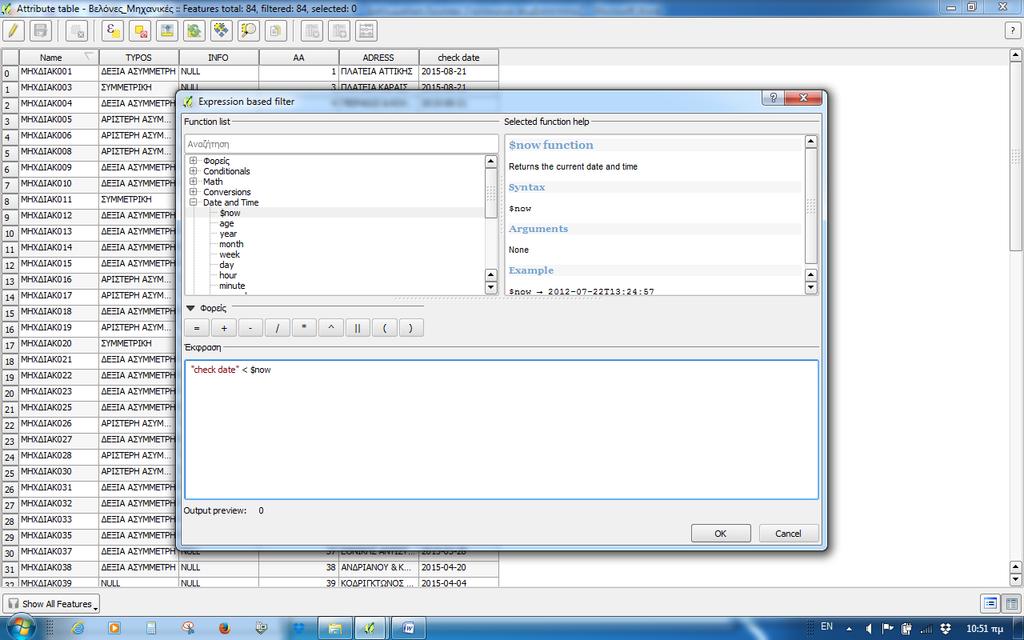This screenshot has width=1024, height=640.
Task: Select hour function in list
Action: coord(228,276)
